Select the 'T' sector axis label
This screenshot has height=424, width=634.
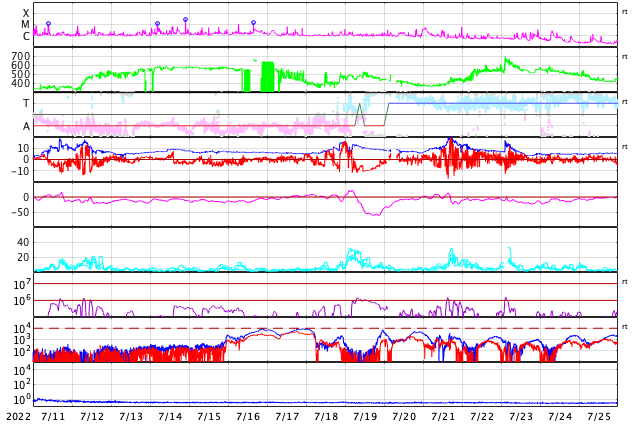click(26, 103)
